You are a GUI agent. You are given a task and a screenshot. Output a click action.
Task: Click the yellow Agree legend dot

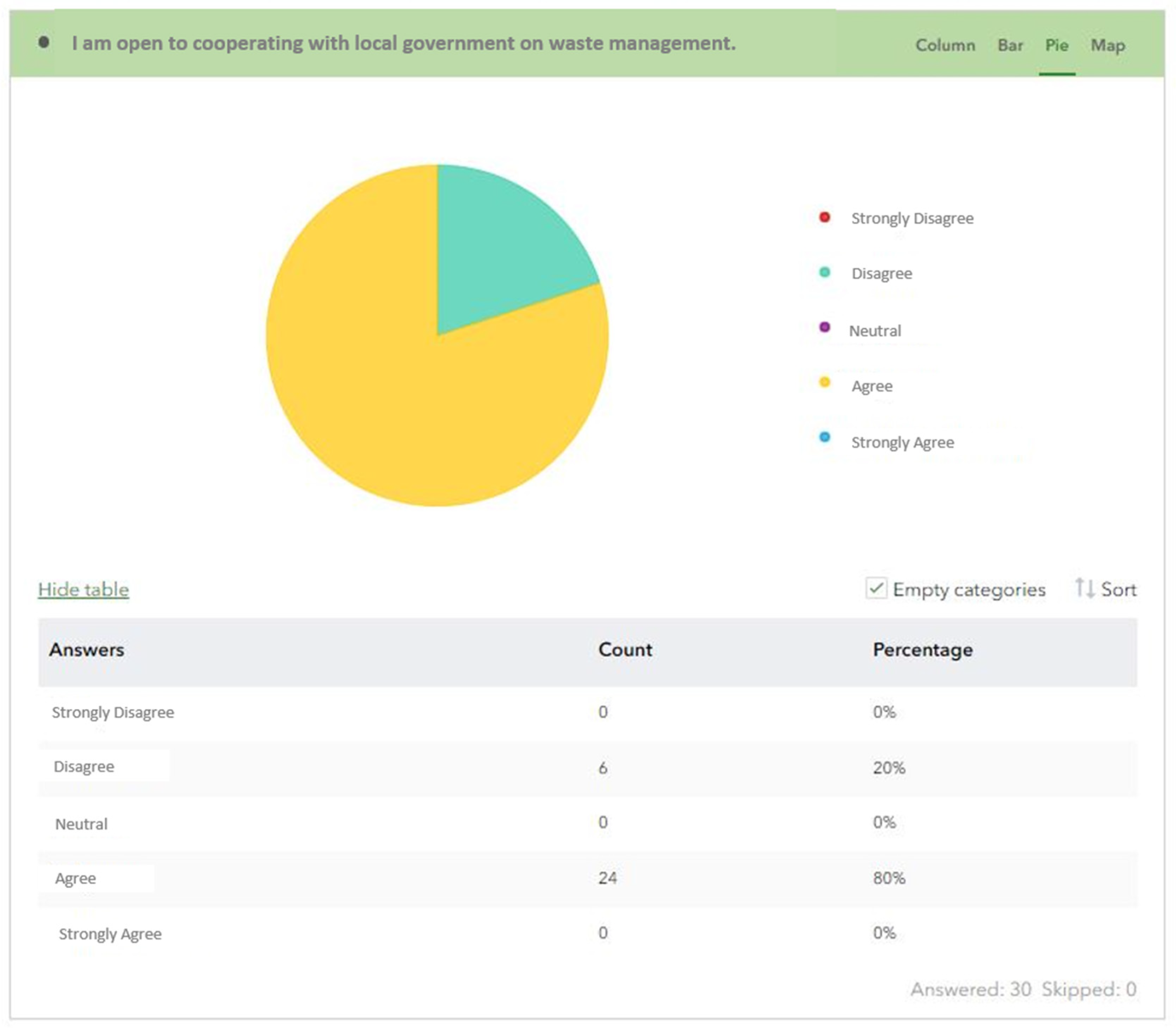(824, 383)
